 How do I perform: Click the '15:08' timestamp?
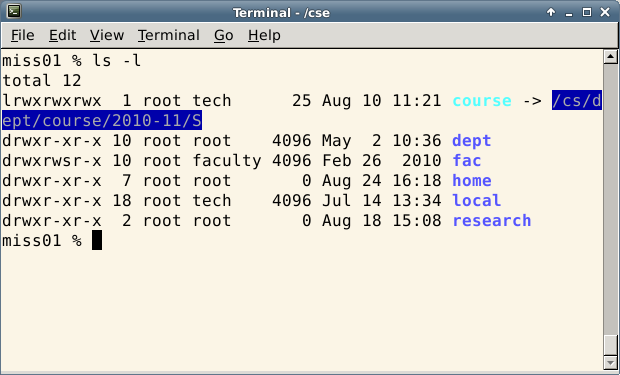click(417, 221)
